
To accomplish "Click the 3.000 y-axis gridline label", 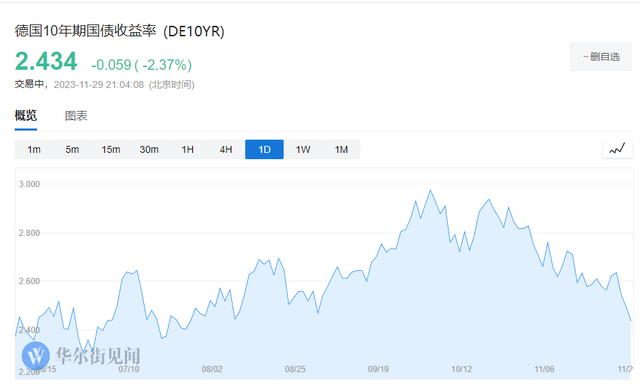I will tap(29, 184).
